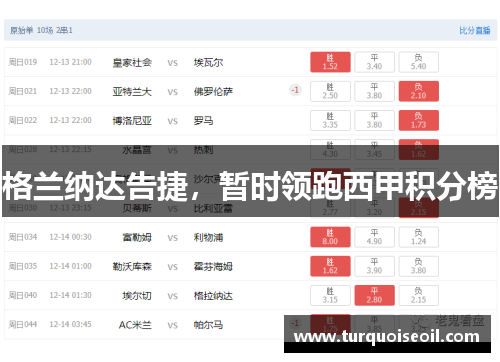This screenshot has width=500, height=362.
Task: Click the kickoff time 12-14 00:30
Action: 70,237
